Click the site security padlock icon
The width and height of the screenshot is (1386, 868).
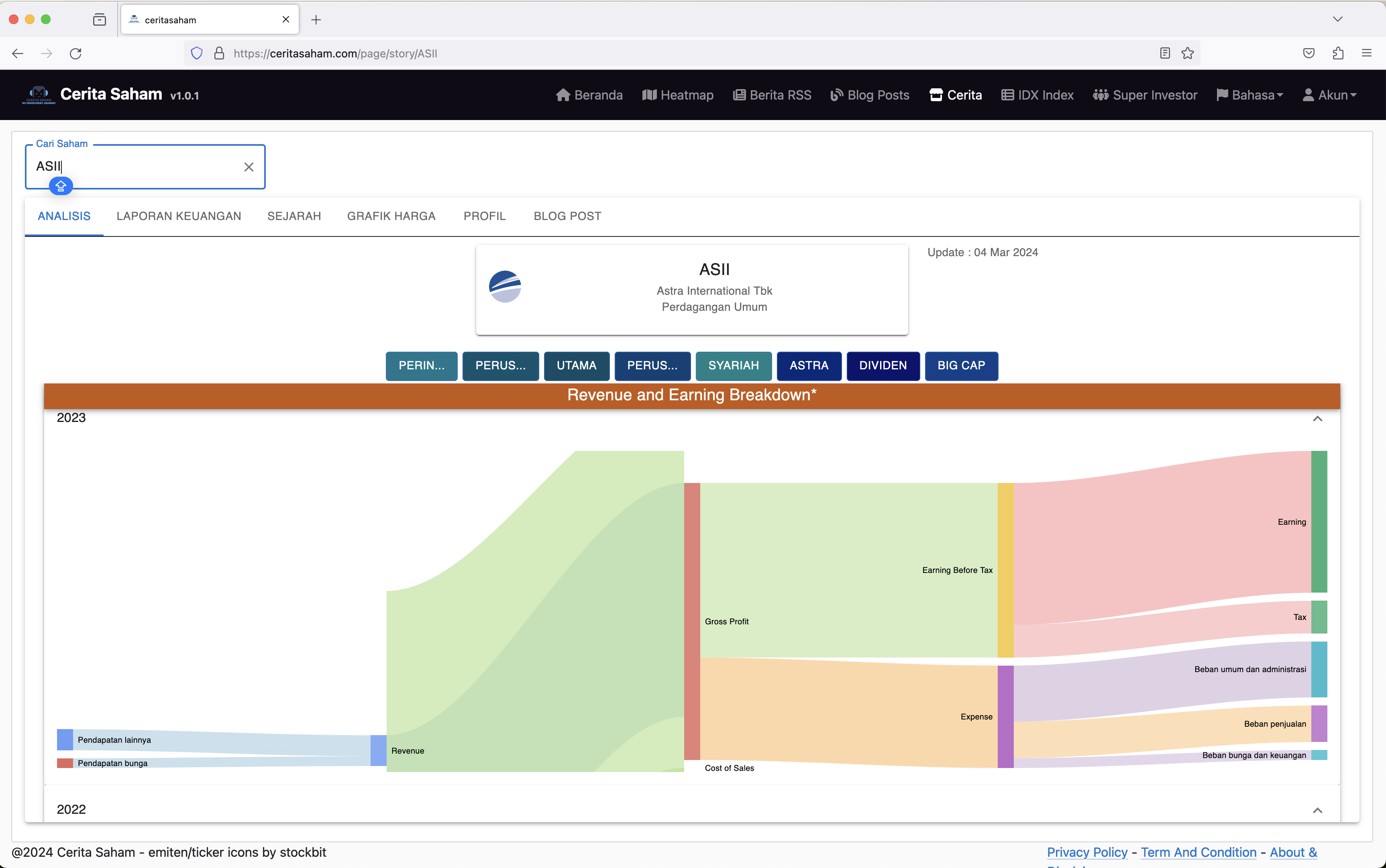[219, 53]
